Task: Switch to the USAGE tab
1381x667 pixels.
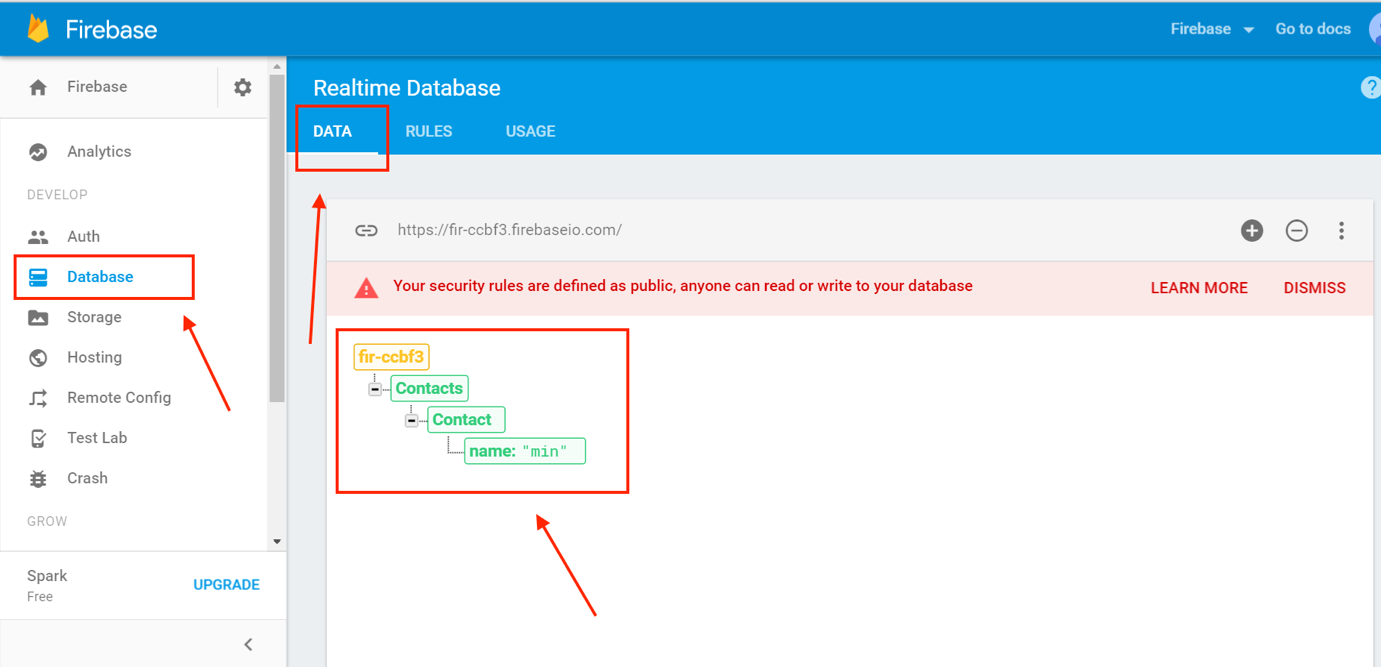Action: [531, 132]
